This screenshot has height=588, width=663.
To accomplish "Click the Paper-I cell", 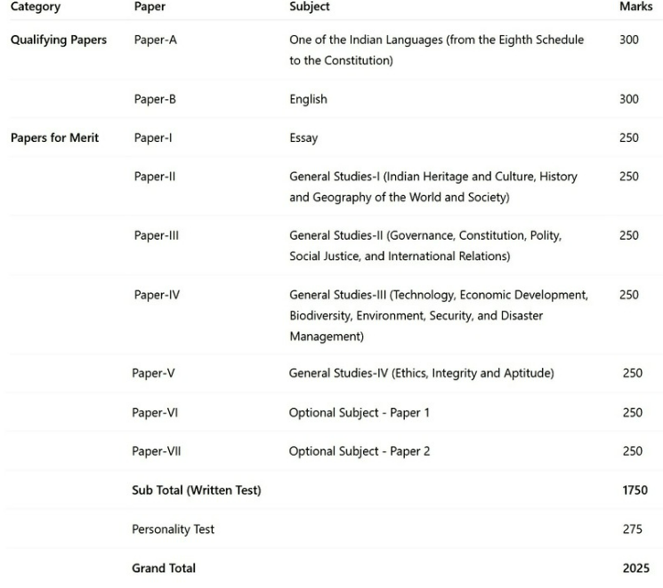I will pos(153,138).
